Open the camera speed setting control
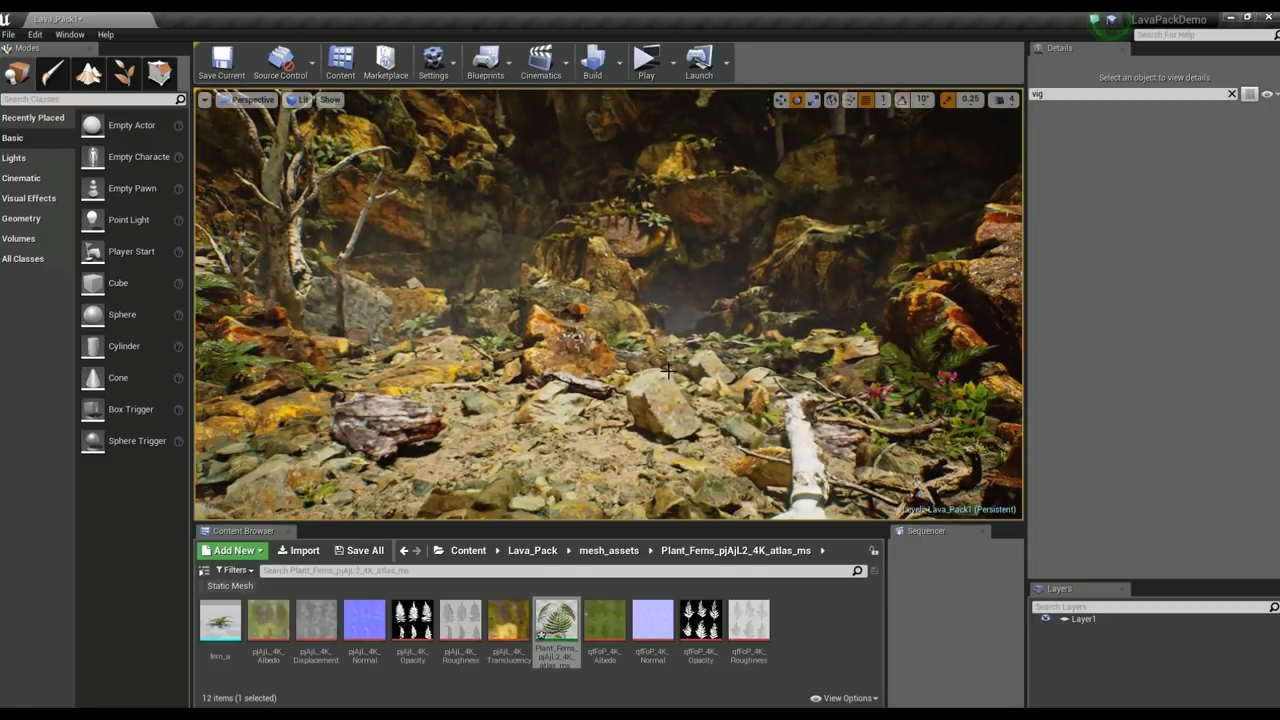 [x=1003, y=100]
